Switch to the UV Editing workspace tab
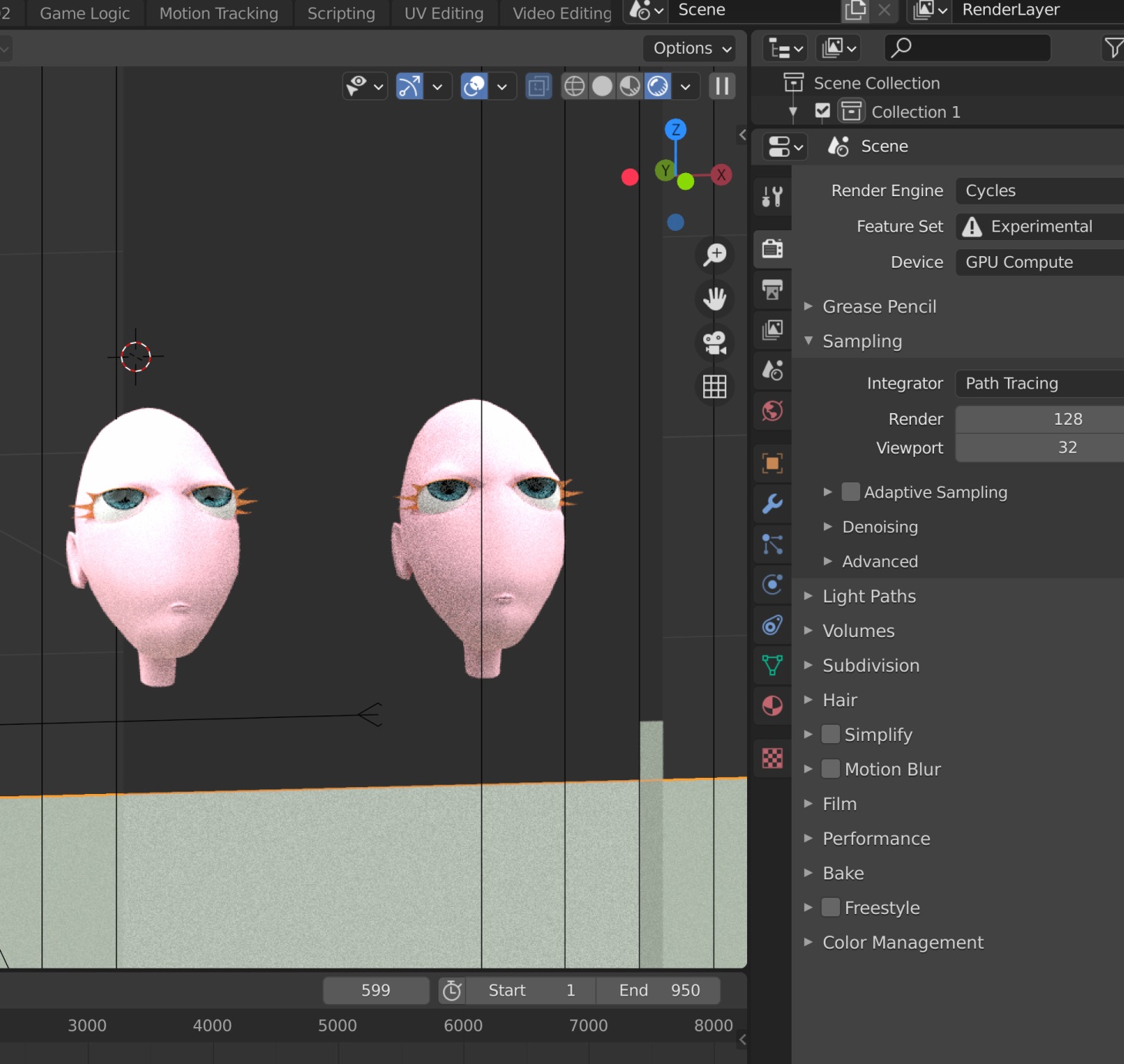Image resolution: width=1124 pixels, height=1064 pixels. [x=444, y=13]
